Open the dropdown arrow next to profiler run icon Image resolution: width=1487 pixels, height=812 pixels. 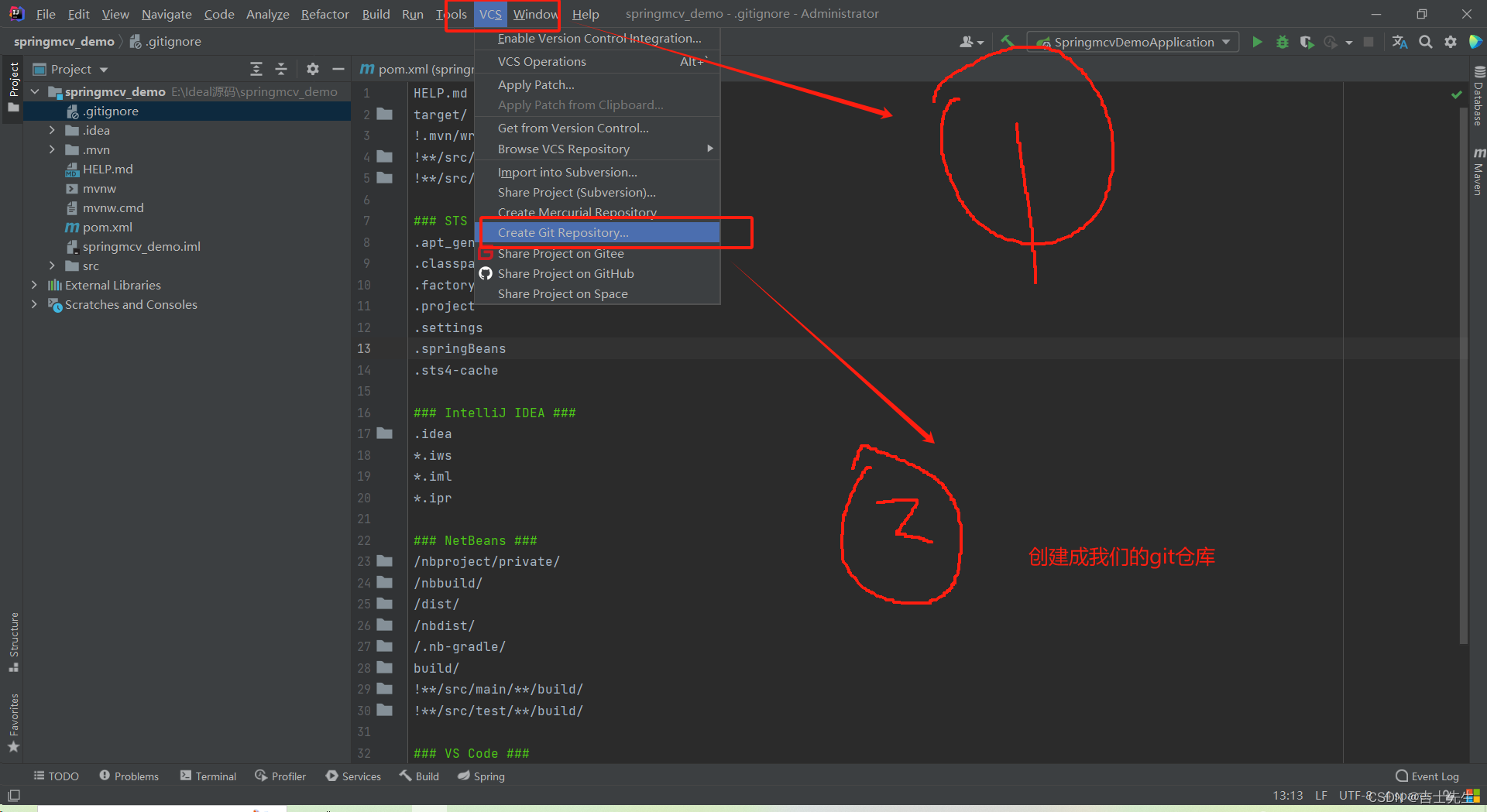pos(1349,43)
